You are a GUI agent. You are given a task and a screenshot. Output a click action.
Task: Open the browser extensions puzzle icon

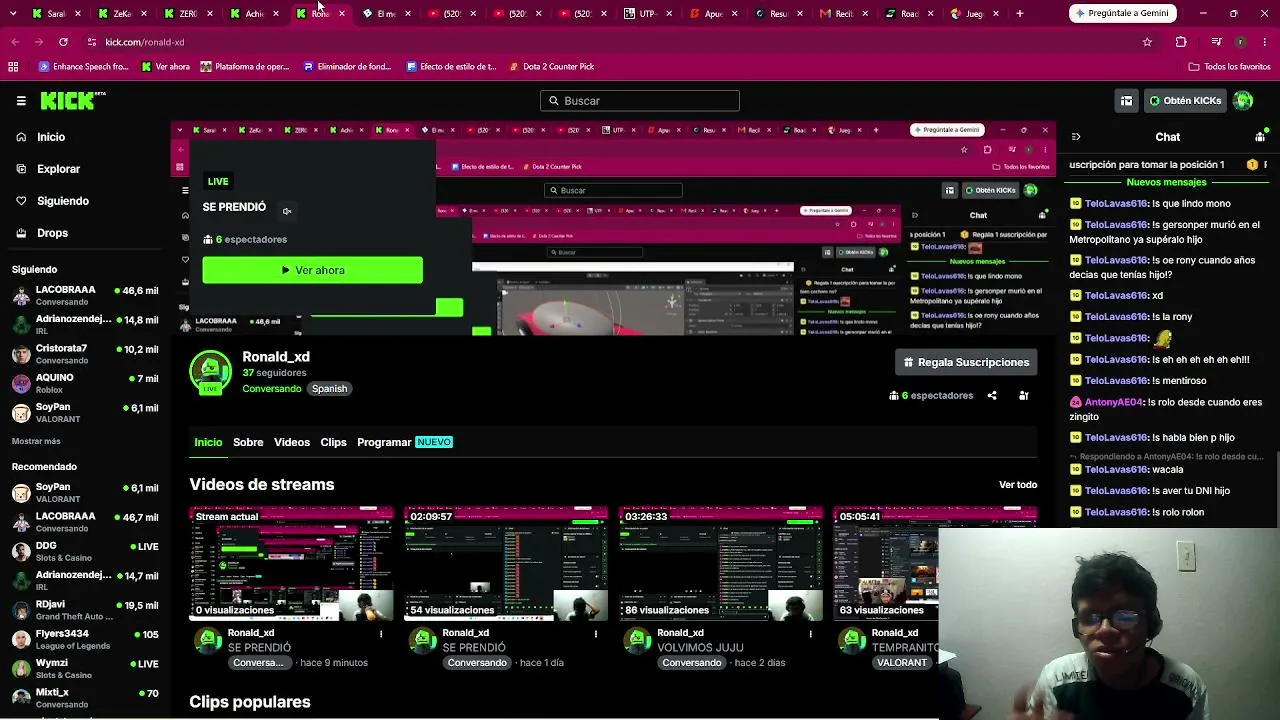1181,42
